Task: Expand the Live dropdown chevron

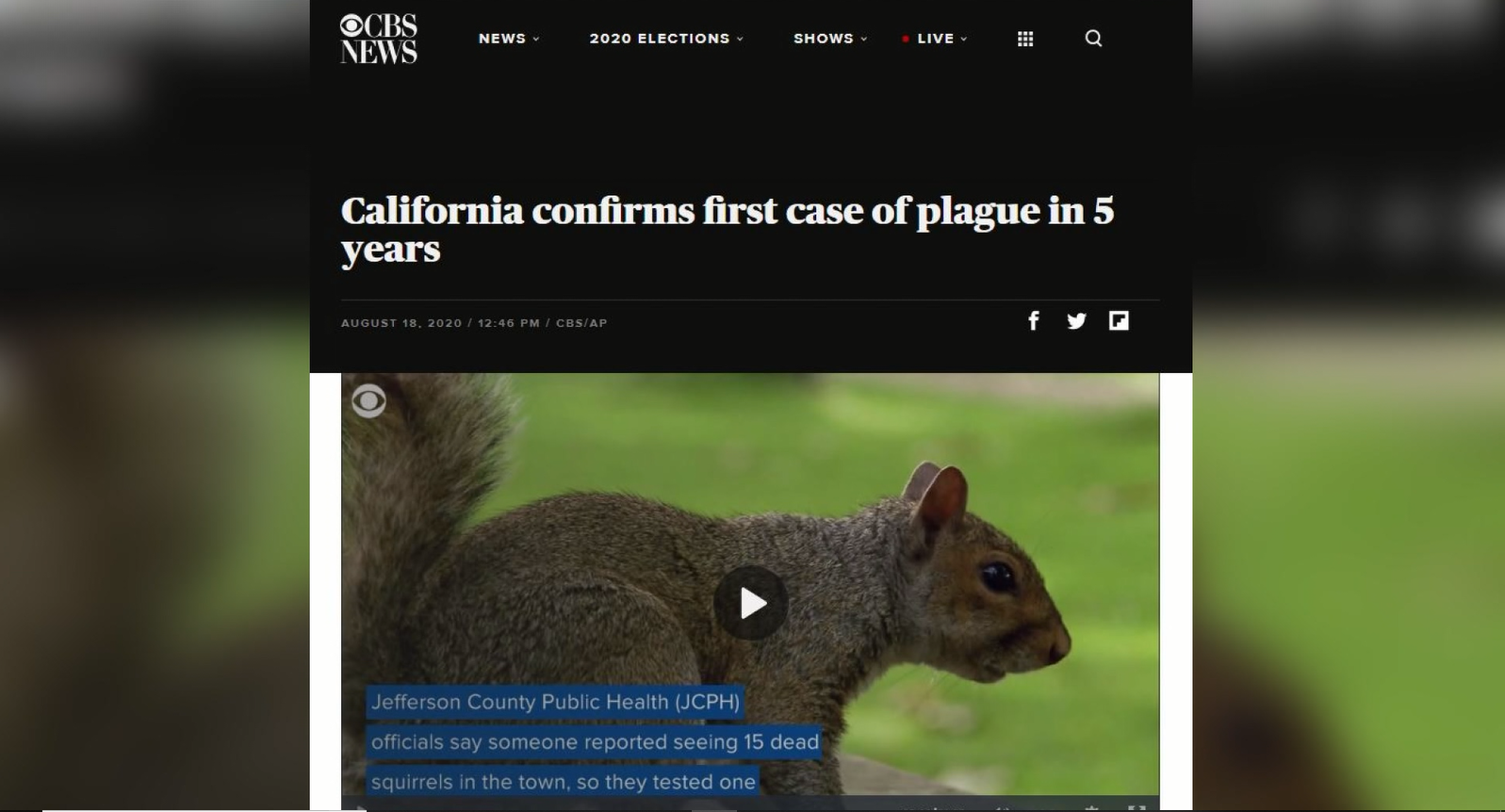Action: [964, 39]
